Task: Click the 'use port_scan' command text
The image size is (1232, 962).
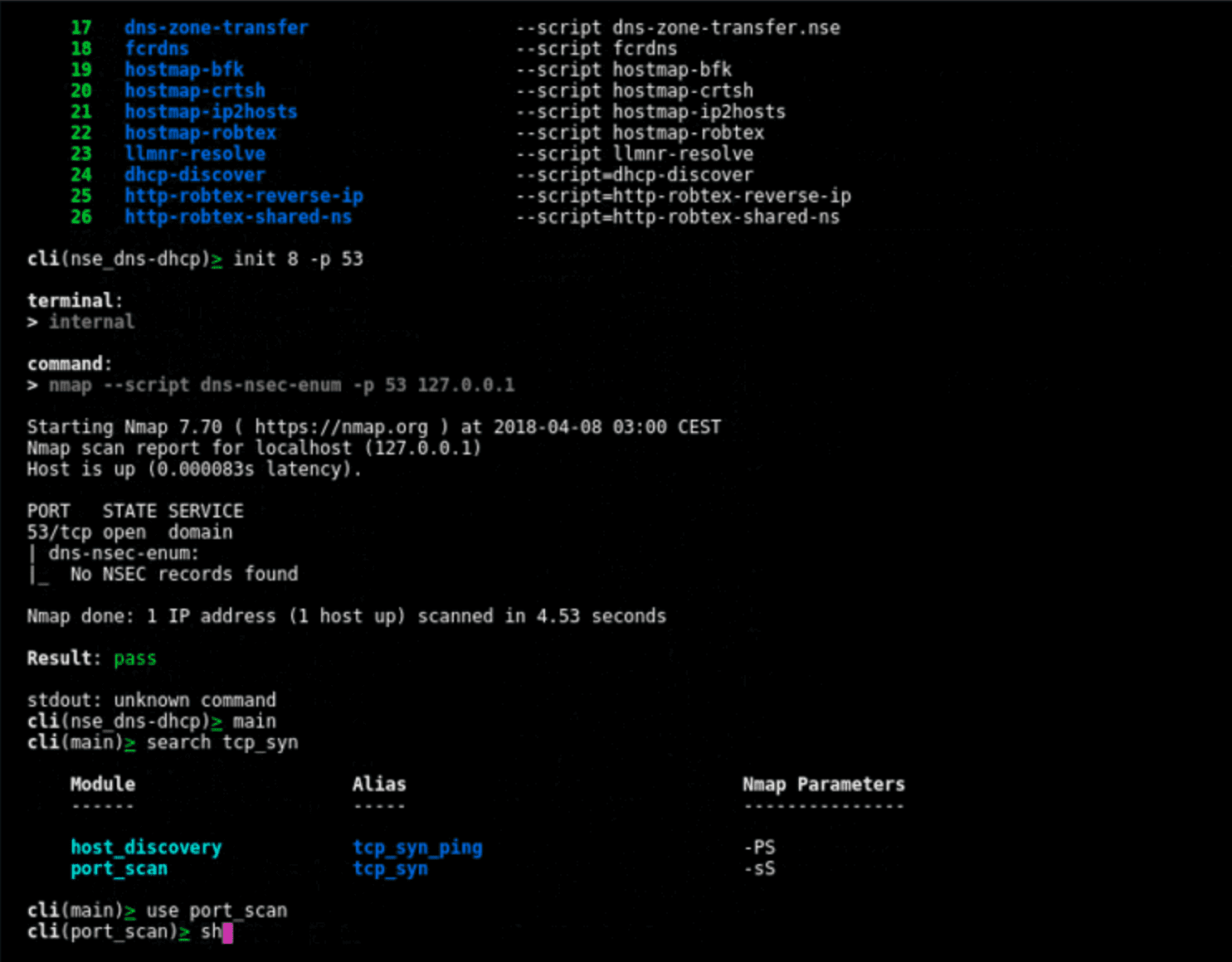Action: coord(217,911)
